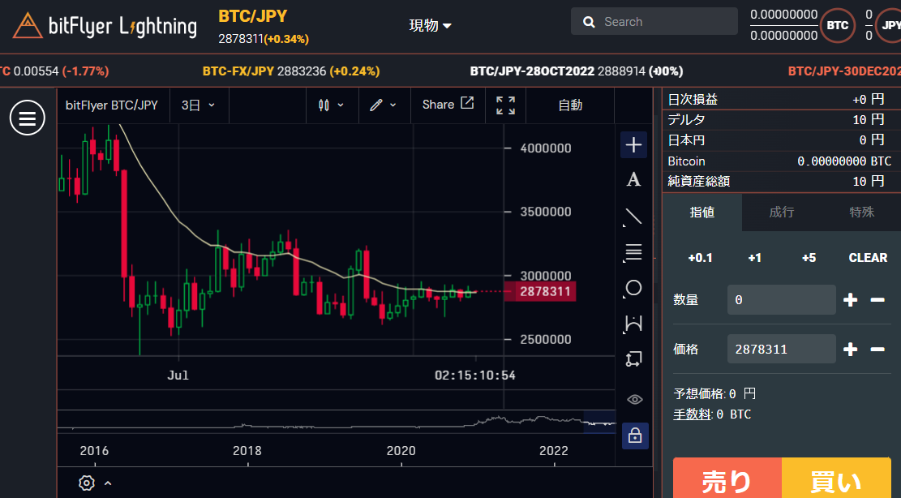Open the hamburger sidebar menu

pos(27,118)
